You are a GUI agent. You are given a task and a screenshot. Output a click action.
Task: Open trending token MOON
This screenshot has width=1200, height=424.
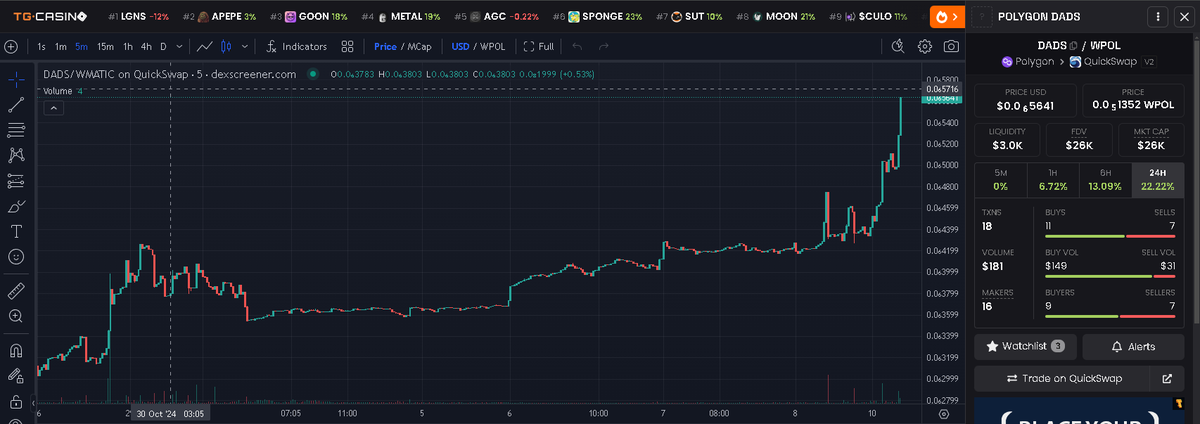775,17
